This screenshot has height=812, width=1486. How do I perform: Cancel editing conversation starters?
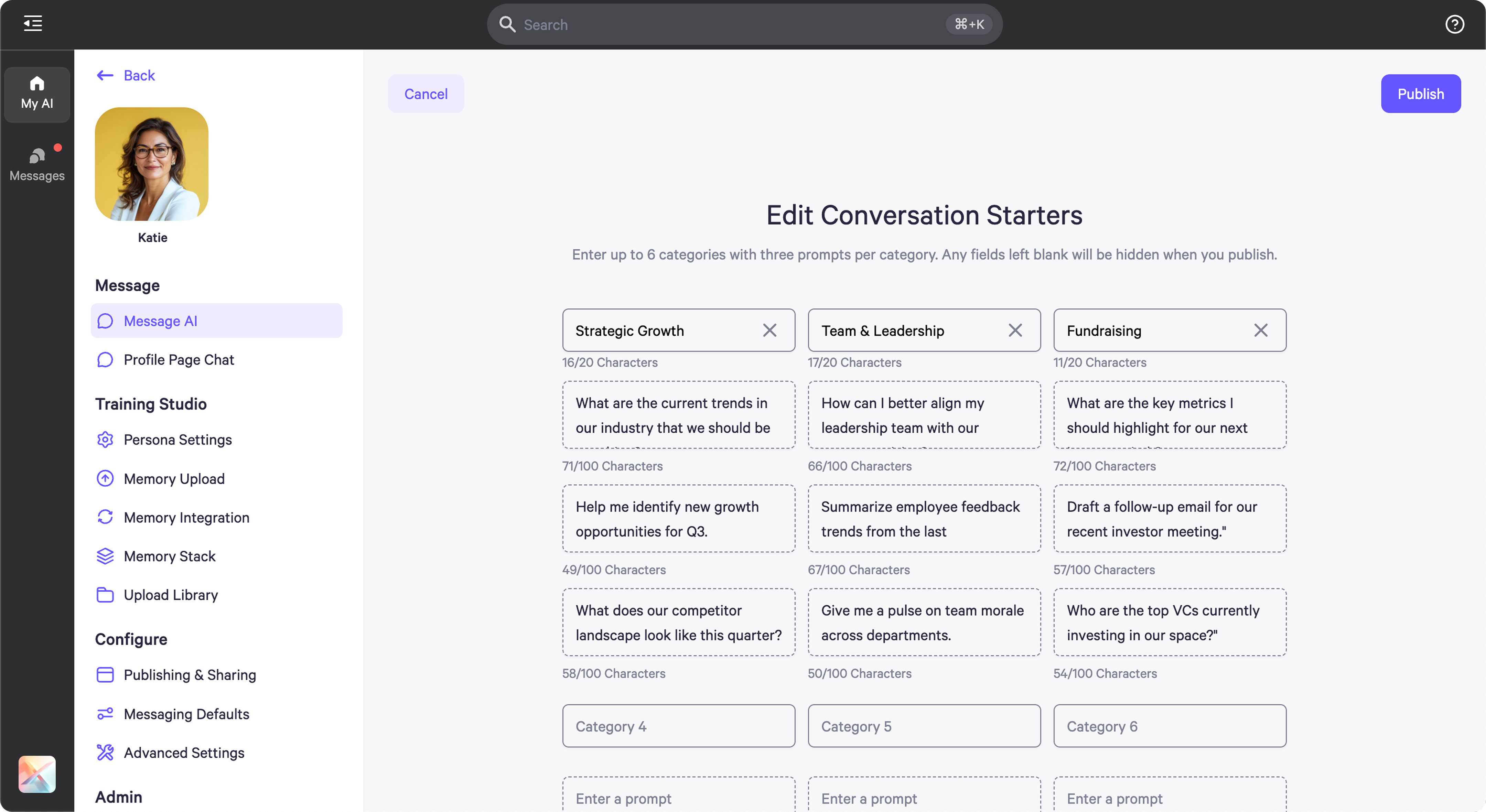pyautogui.click(x=426, y=94)
